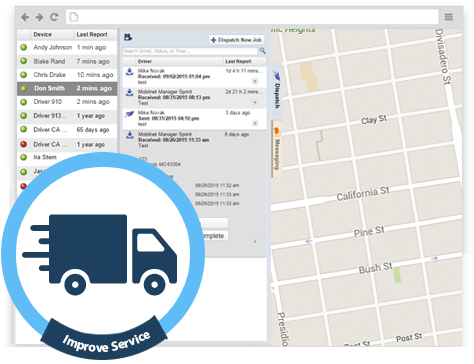Click the red status dot beside Driver CA
Viewport: 474px width, 364px height.
(24, 144)
